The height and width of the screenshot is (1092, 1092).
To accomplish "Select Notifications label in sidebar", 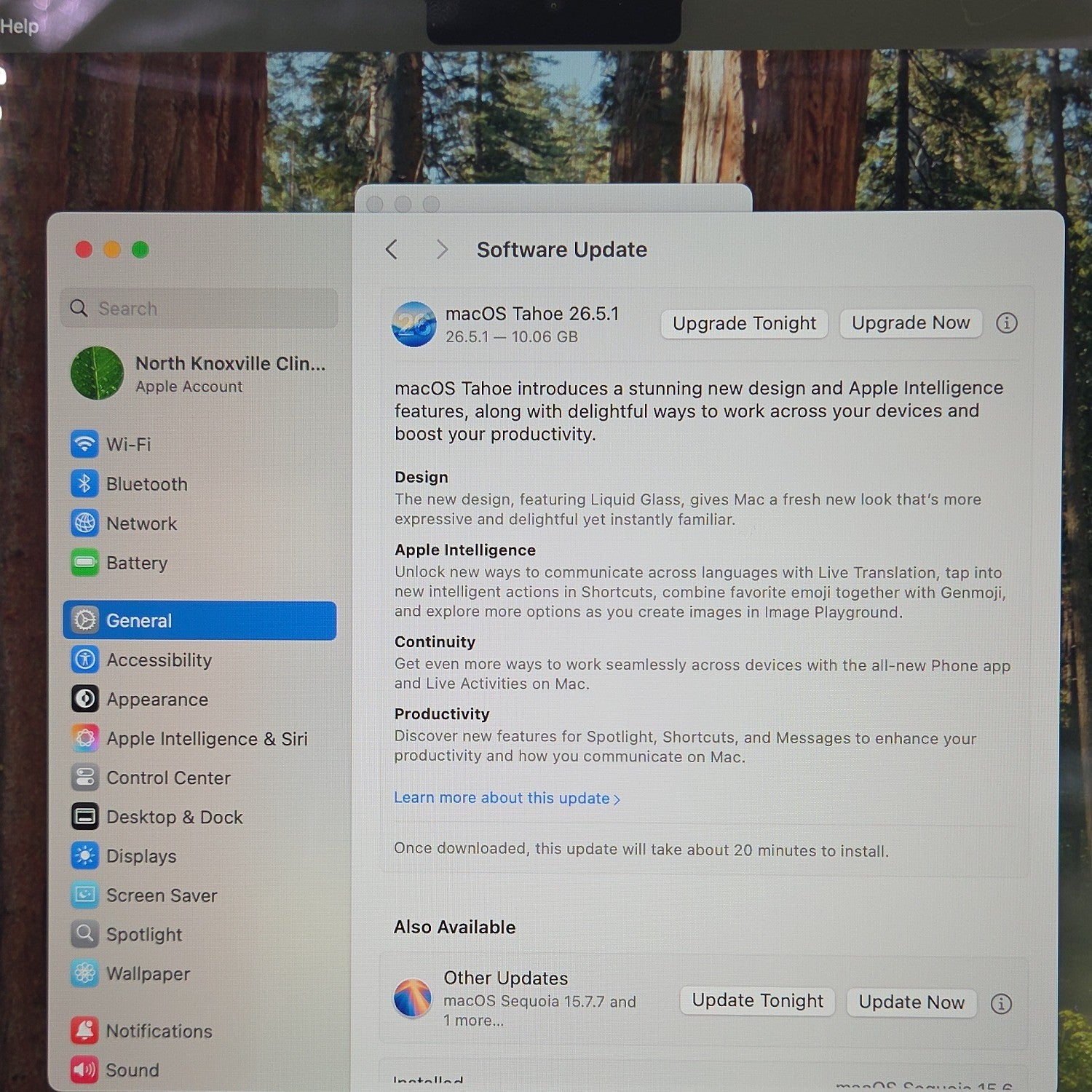I will pyautogui.click(x=159, y=1031).
